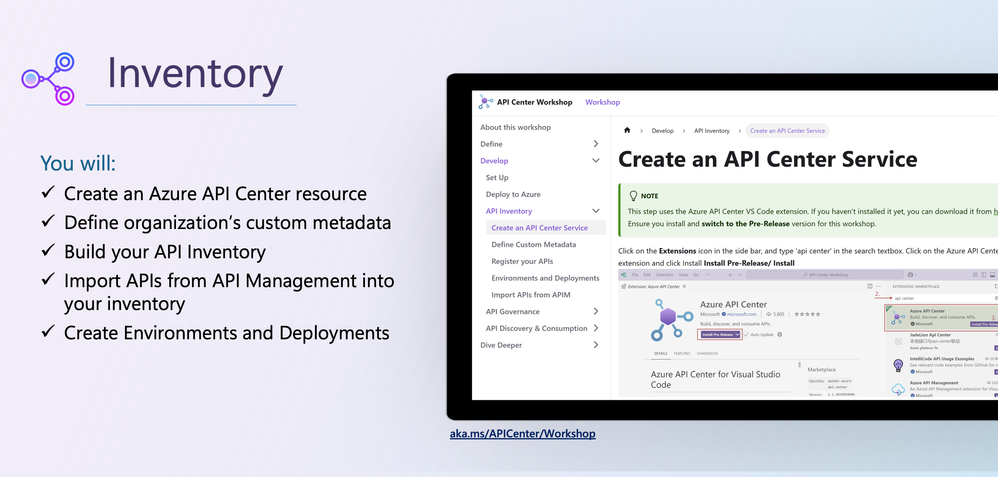Toggle the Auto-Update checkbox
The width and height of the screenshot is (998, 477).
(747, 334)
